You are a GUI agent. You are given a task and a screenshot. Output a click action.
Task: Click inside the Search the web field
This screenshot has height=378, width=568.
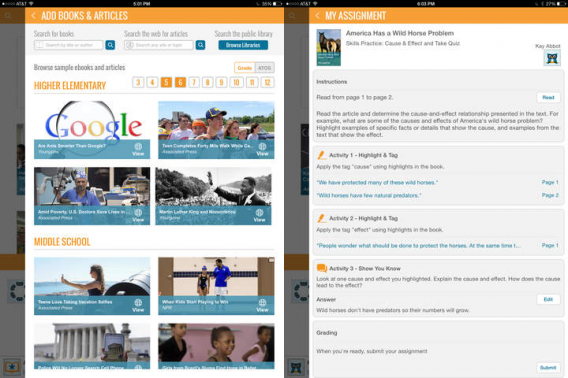159,45
